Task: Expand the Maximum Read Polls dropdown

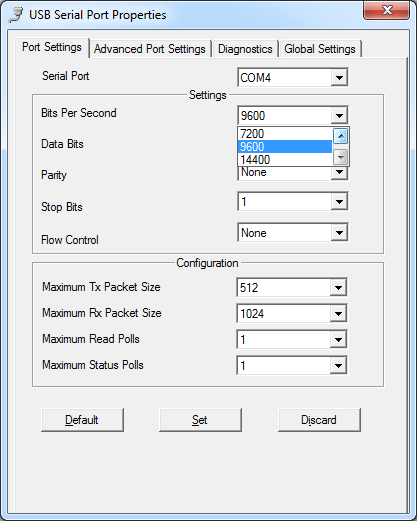Action: pos(339,340)
